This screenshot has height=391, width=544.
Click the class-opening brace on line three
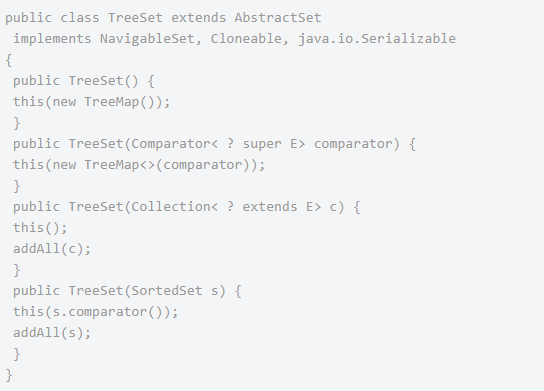pyautogui.click(x=9, y=60)
